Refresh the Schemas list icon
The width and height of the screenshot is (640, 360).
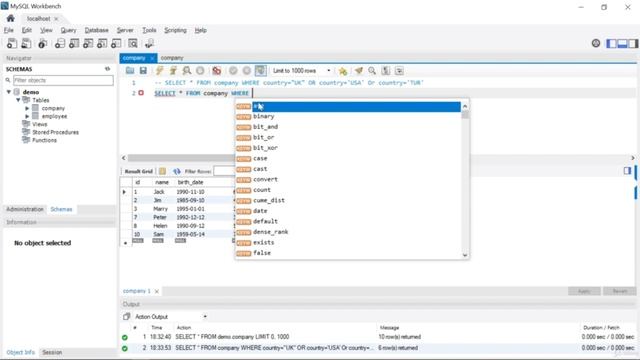click(x=107, y=69)
